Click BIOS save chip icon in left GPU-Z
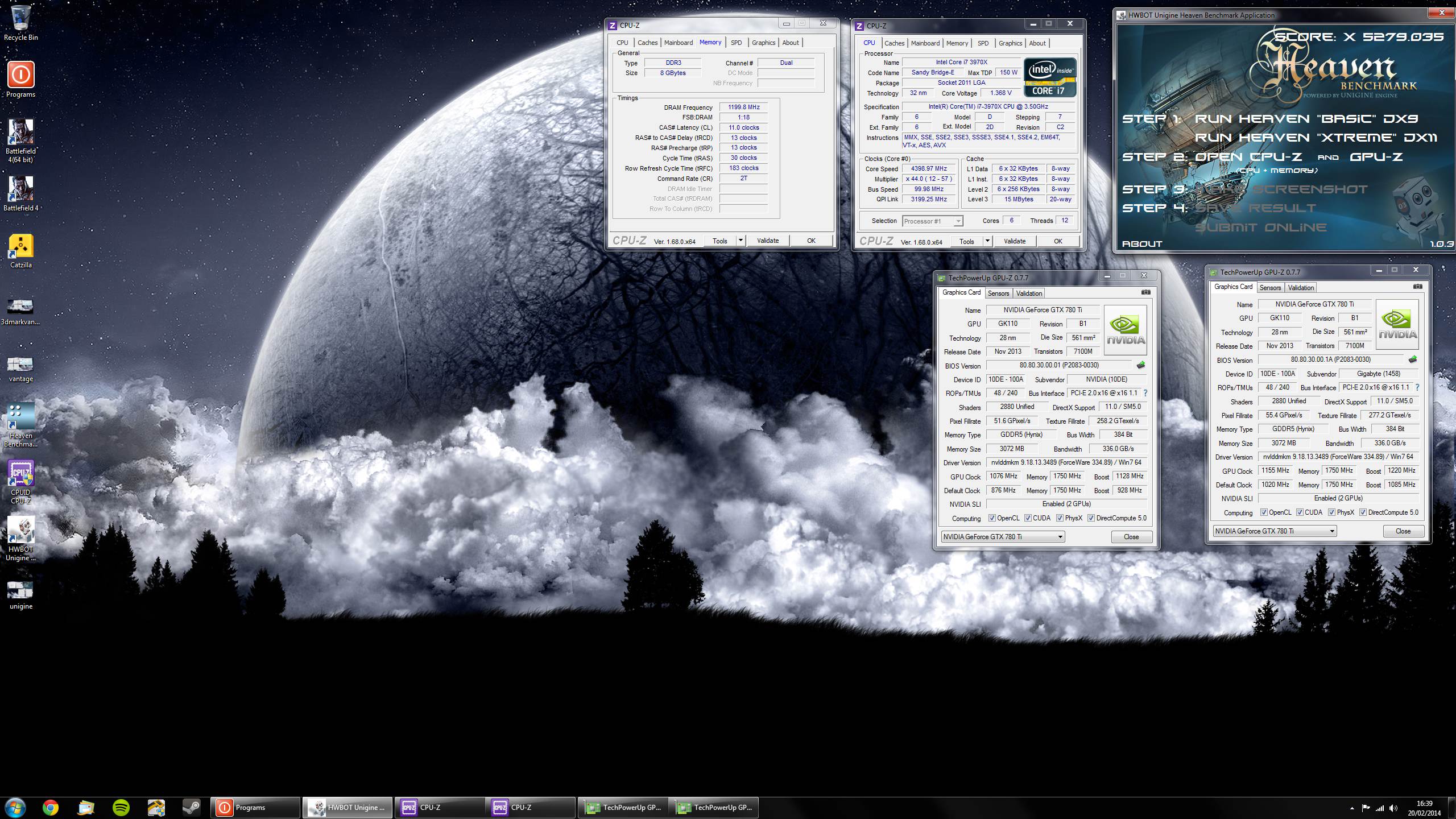Image resolution: width=1456 pixels, height=819 pixels. [x=1140, y=365]
